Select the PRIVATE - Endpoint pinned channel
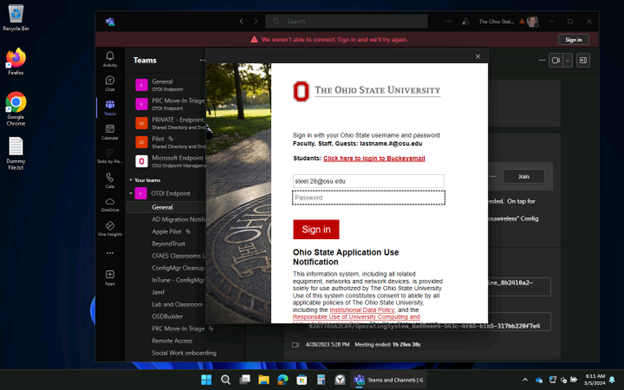This screenshot has width=624, height=390. [x=169, y=123]
